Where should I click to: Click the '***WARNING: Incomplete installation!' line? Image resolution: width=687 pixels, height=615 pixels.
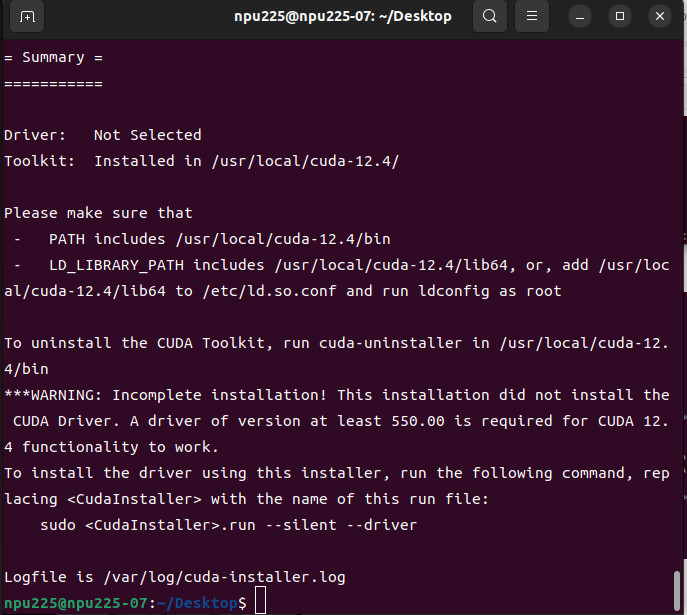[x=336, y=395]
